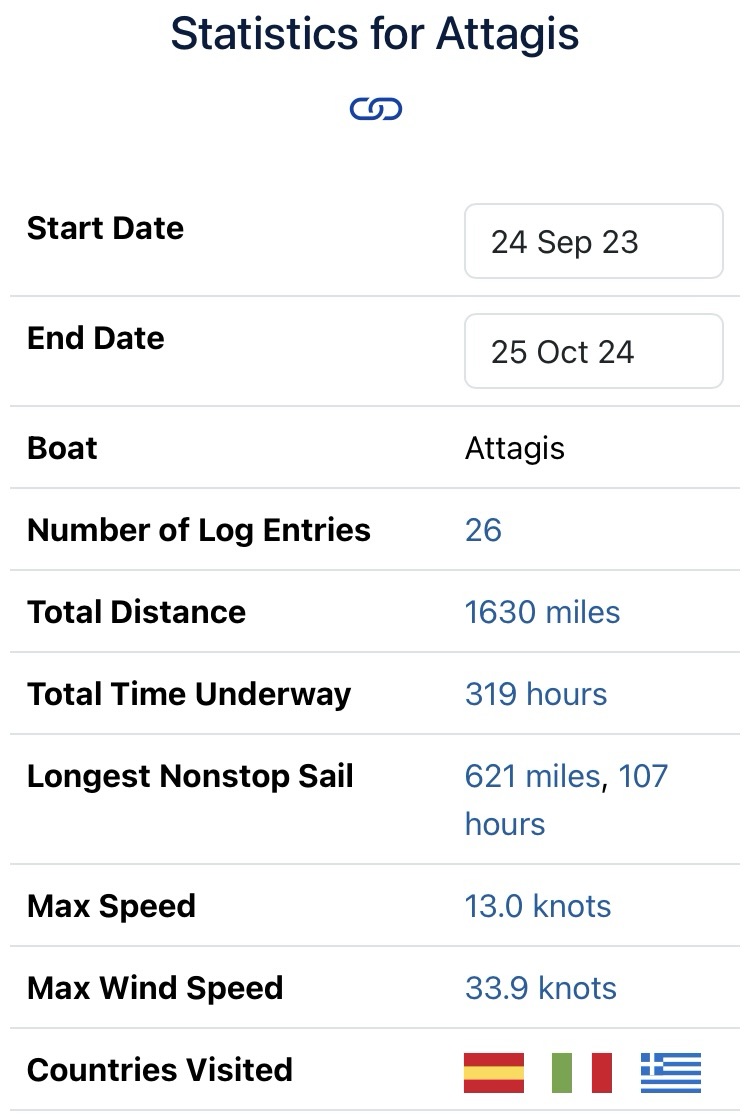Click the chain link share icon

pyautogui.click(x=376, y=109)
